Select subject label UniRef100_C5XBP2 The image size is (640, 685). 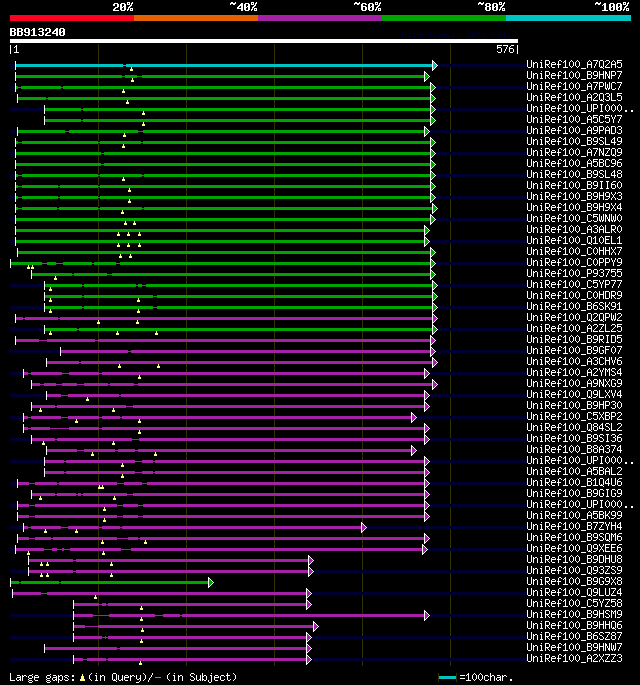coord(574,416)
